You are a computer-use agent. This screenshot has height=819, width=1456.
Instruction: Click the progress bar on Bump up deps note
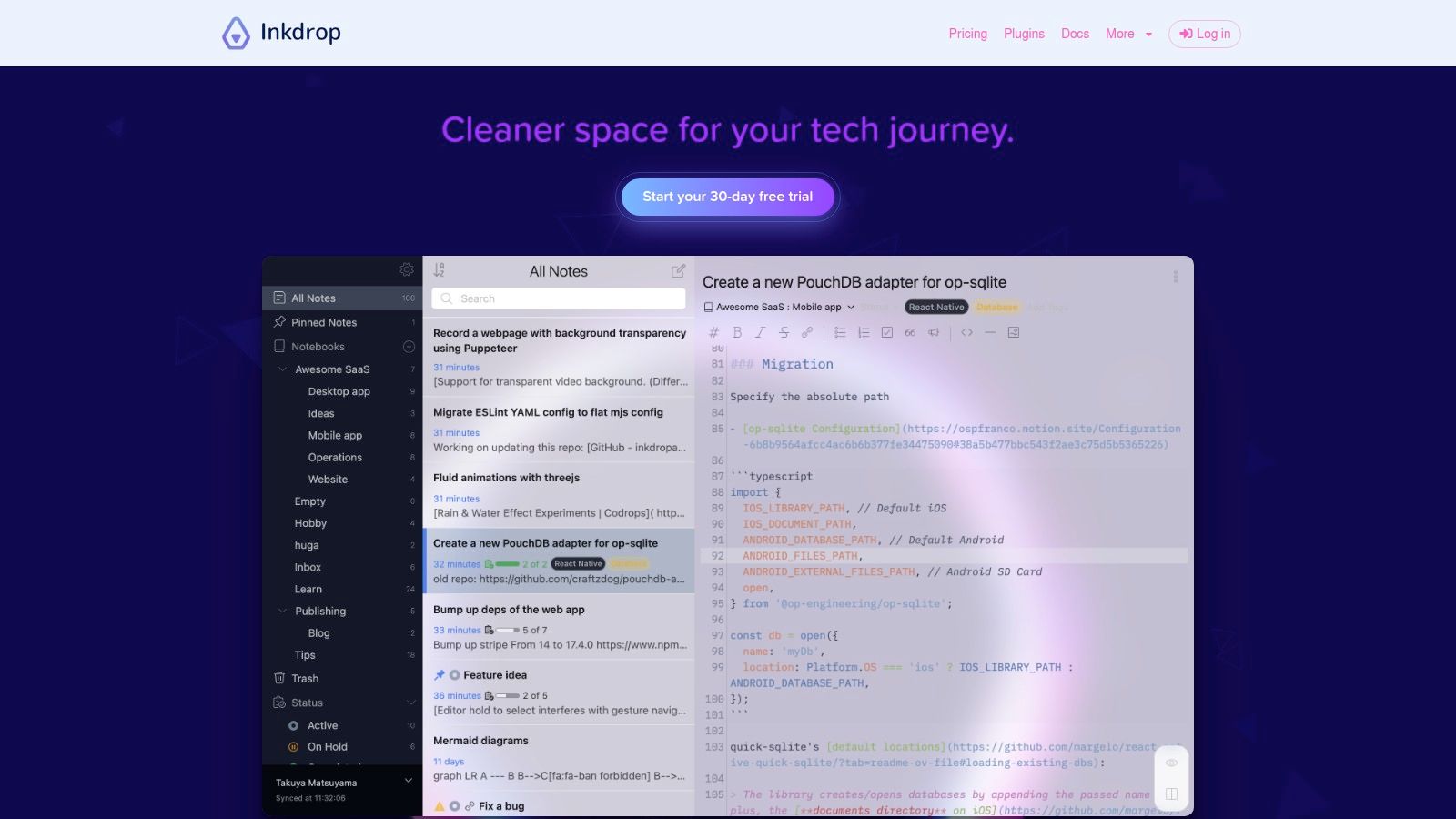pyautogui.click(x=507, y=630)
